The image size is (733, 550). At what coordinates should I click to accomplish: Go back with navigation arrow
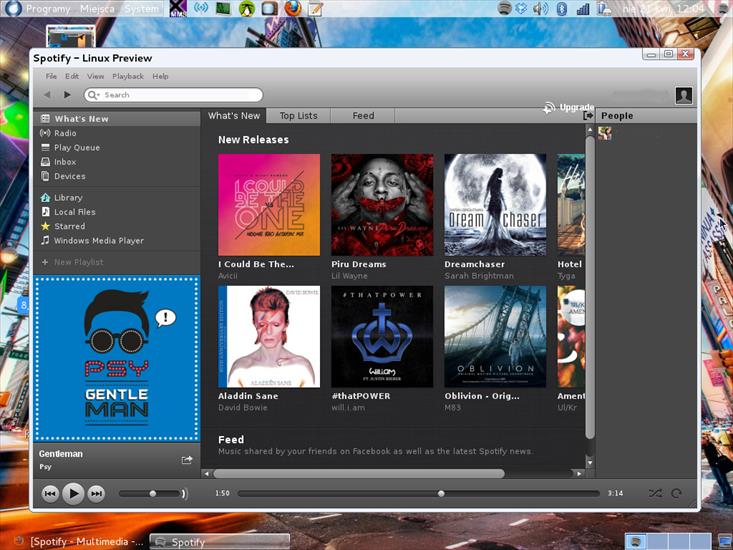47,95
